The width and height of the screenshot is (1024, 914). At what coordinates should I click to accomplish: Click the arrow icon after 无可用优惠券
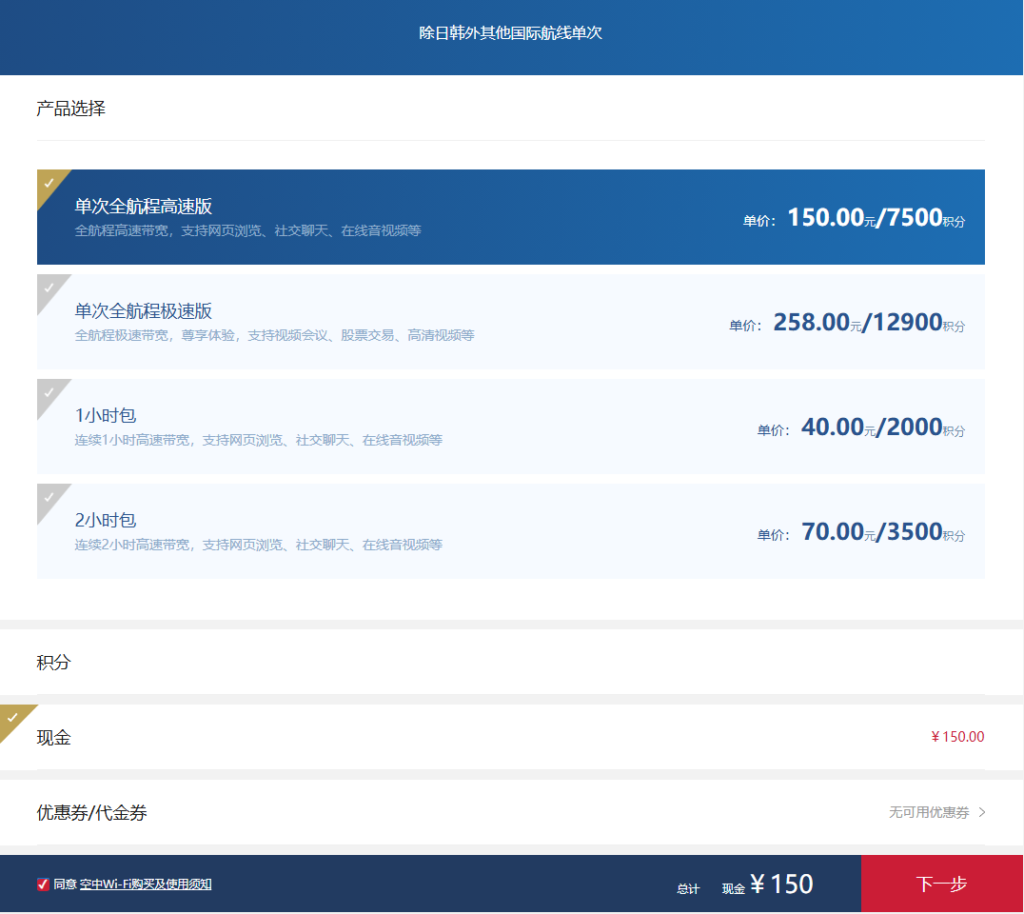[x=981, y=812]
